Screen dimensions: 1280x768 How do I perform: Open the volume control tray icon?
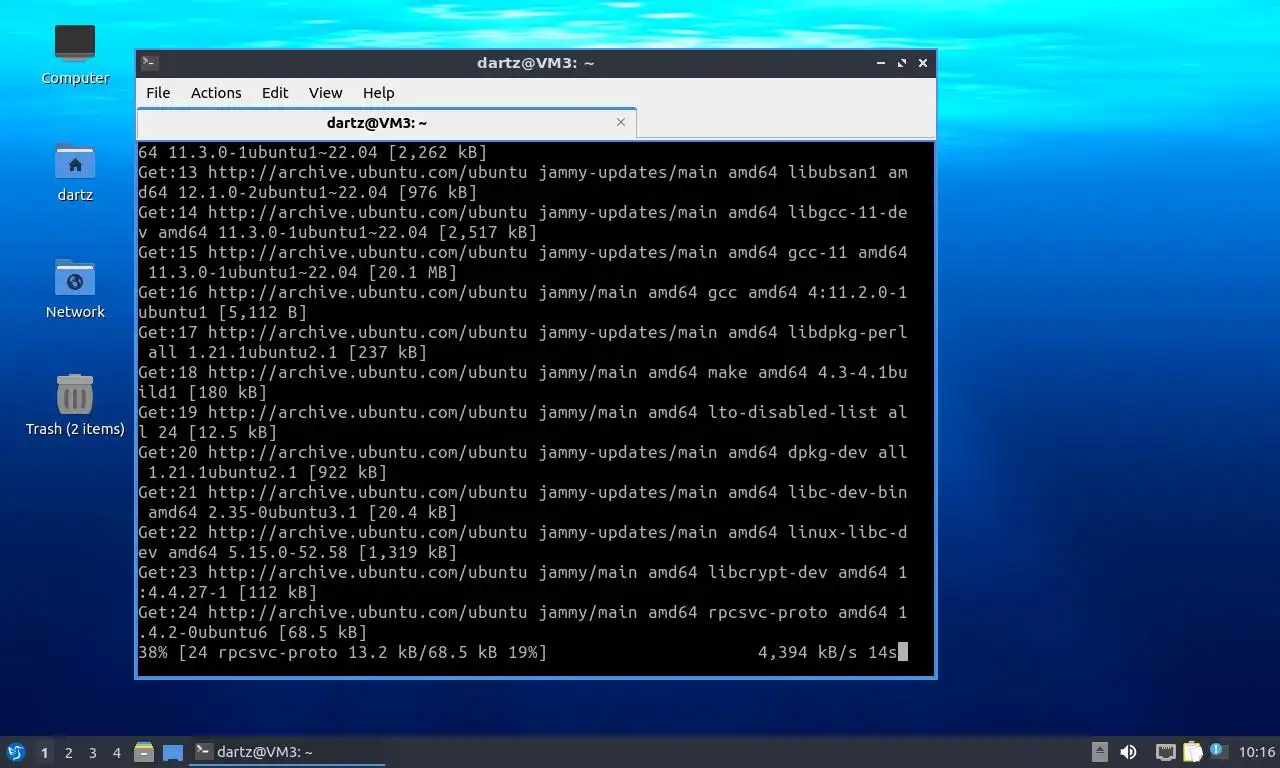click(x=1129, y=752)
